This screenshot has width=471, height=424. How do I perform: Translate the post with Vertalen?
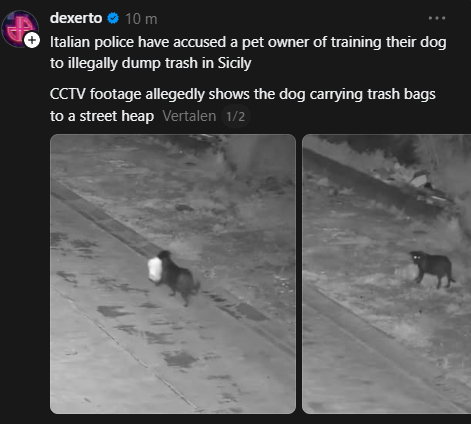[189, 116]
